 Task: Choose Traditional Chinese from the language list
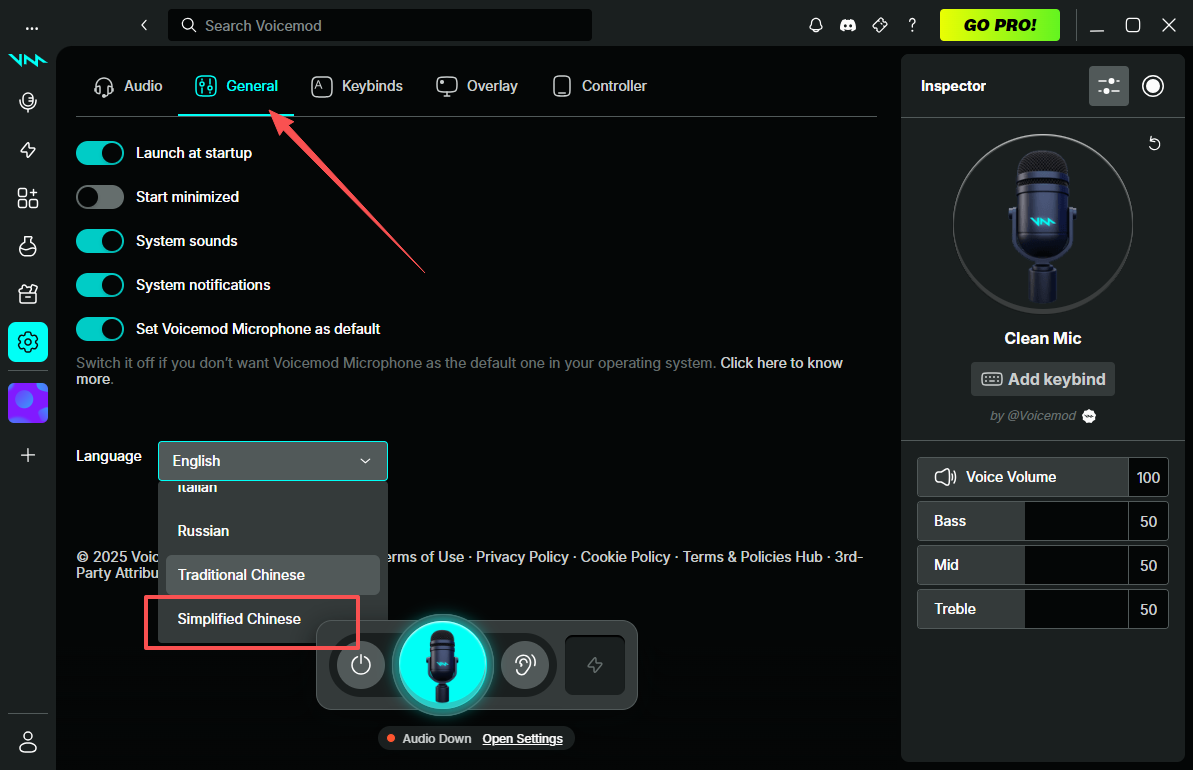[x=272, y=575]
